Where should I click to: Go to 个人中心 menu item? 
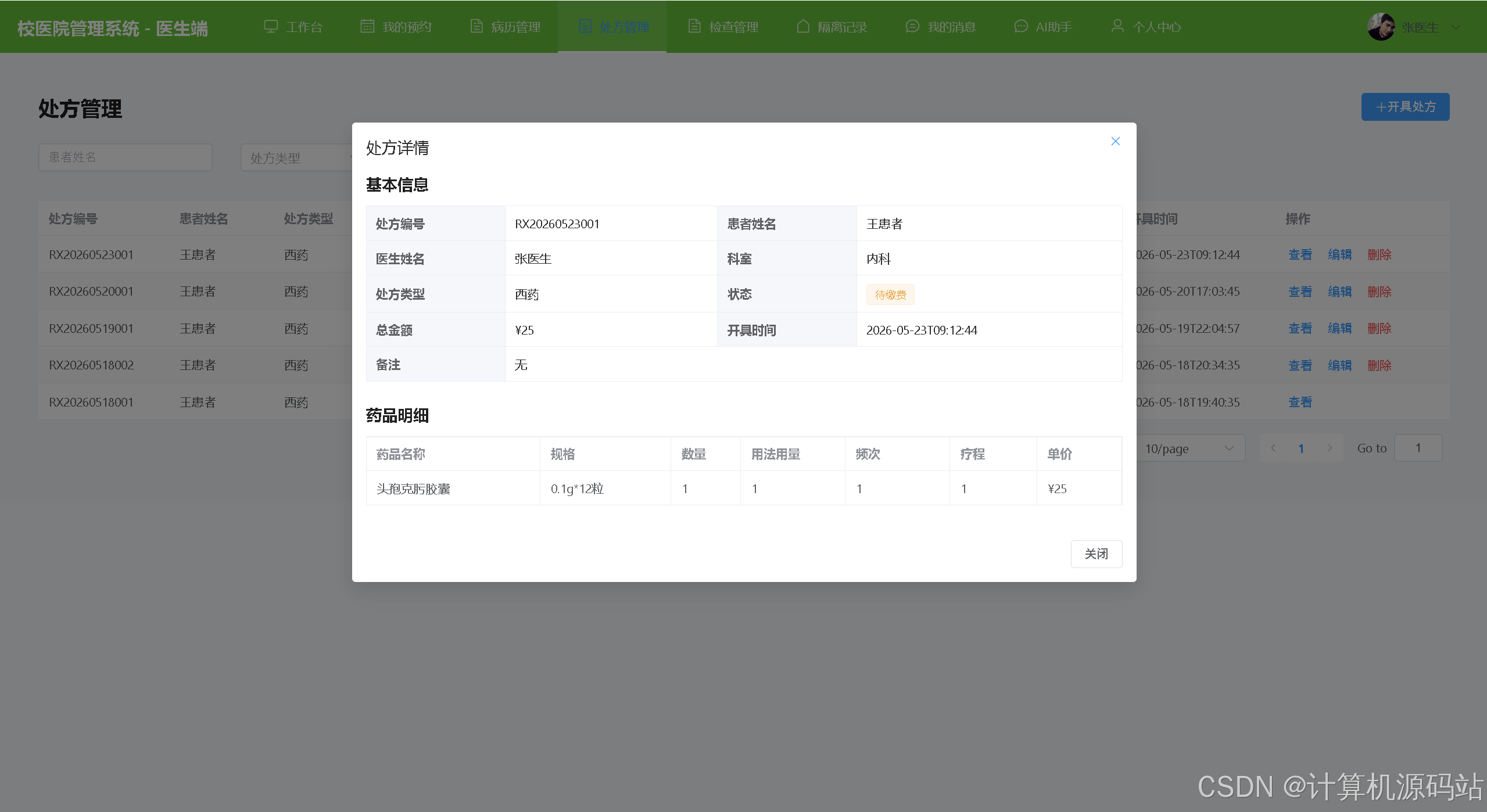point(1146,27)
